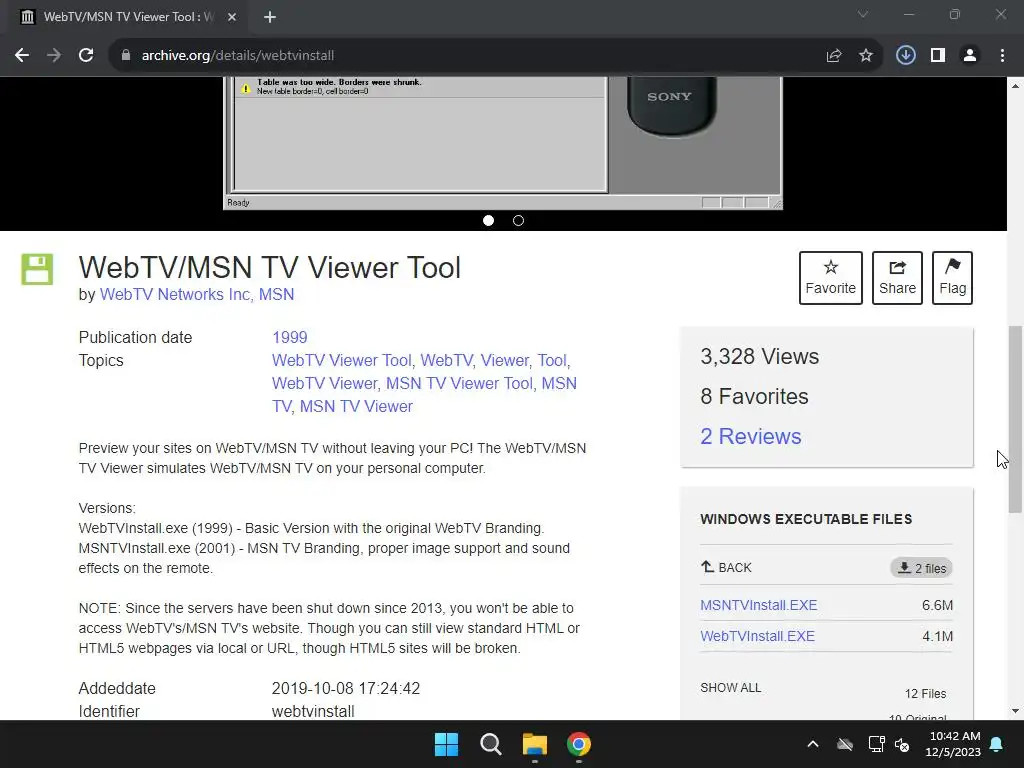Open File Explorer from the taskbar
This screenshot has width=1024, height=768.
coord(534,744)
